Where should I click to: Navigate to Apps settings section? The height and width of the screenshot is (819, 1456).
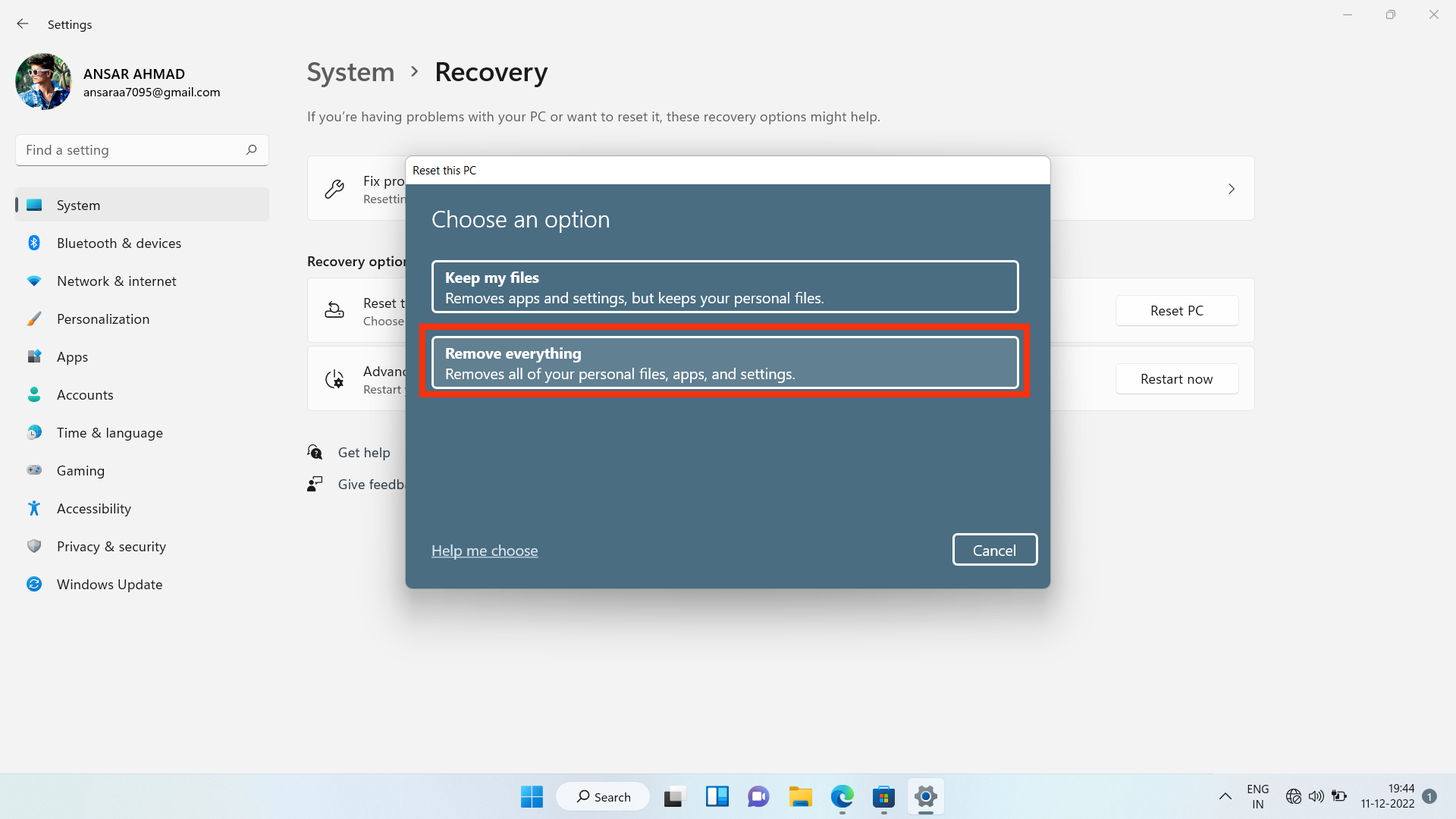pos(72,356)
